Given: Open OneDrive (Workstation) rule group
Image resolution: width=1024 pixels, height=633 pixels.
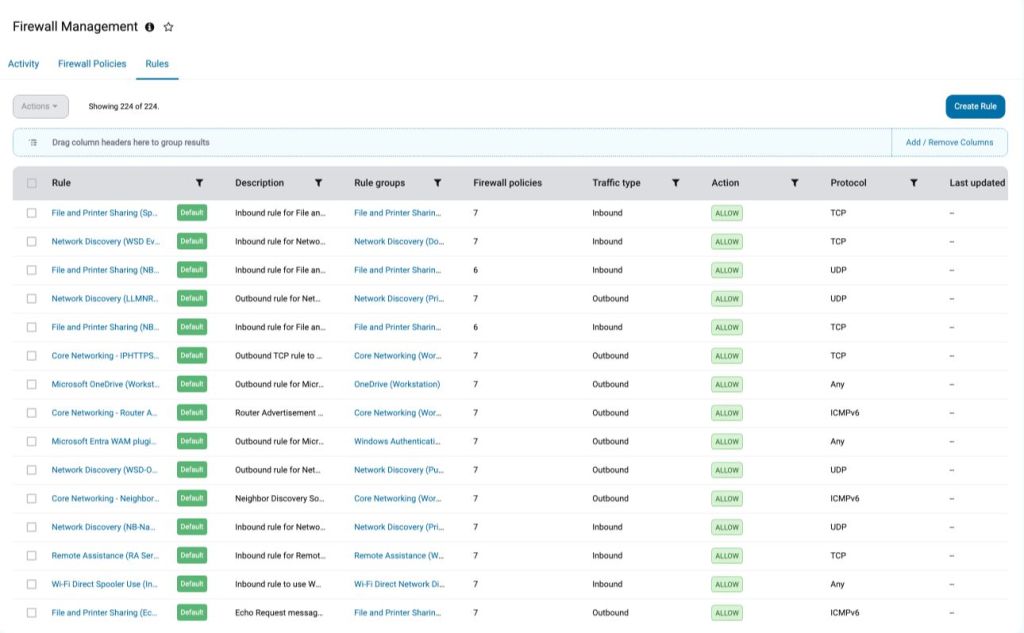Looking at the screenshot, I should 397,384.
